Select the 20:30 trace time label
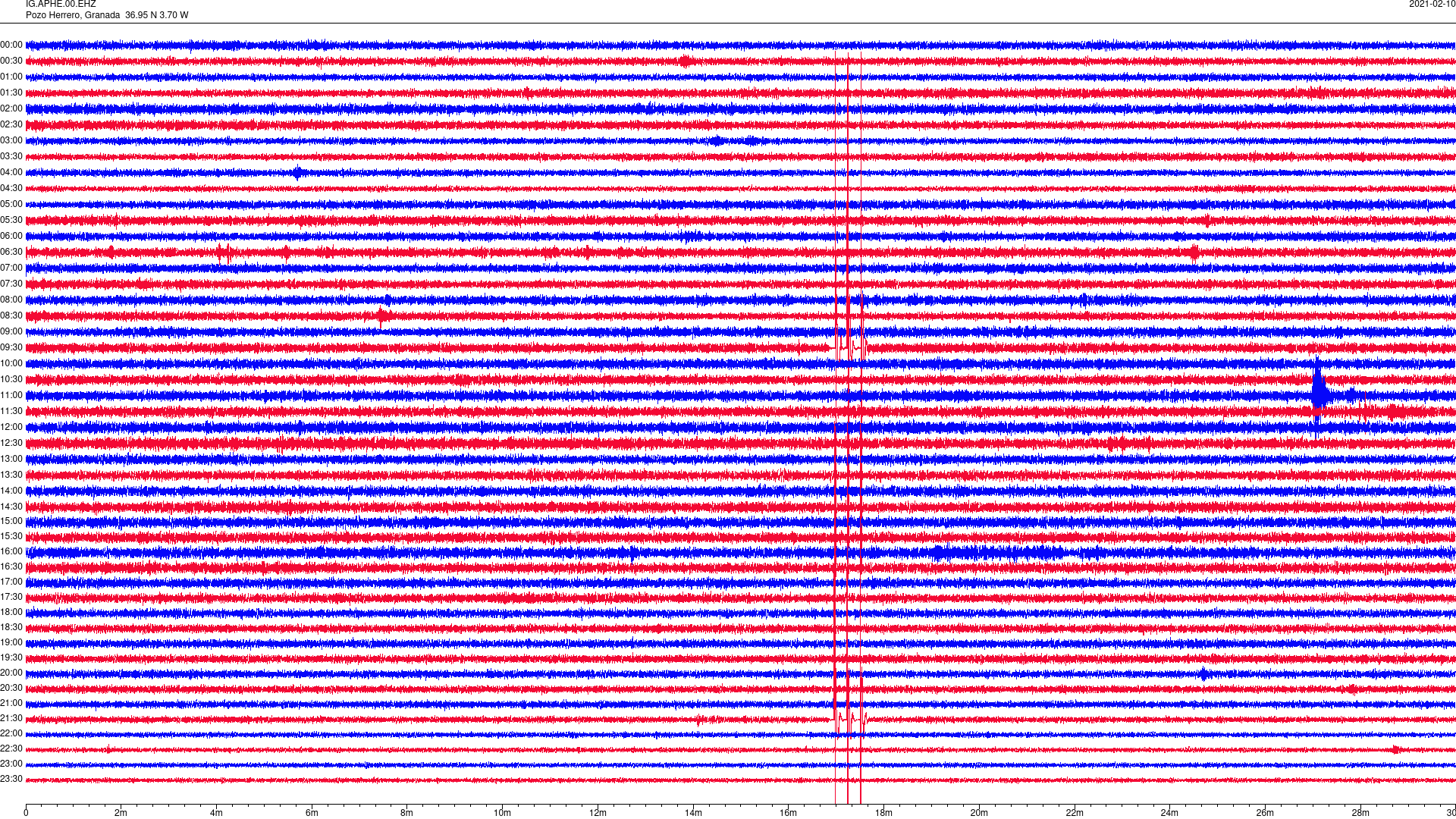The image size is (1456, 819). click(11, 689)
